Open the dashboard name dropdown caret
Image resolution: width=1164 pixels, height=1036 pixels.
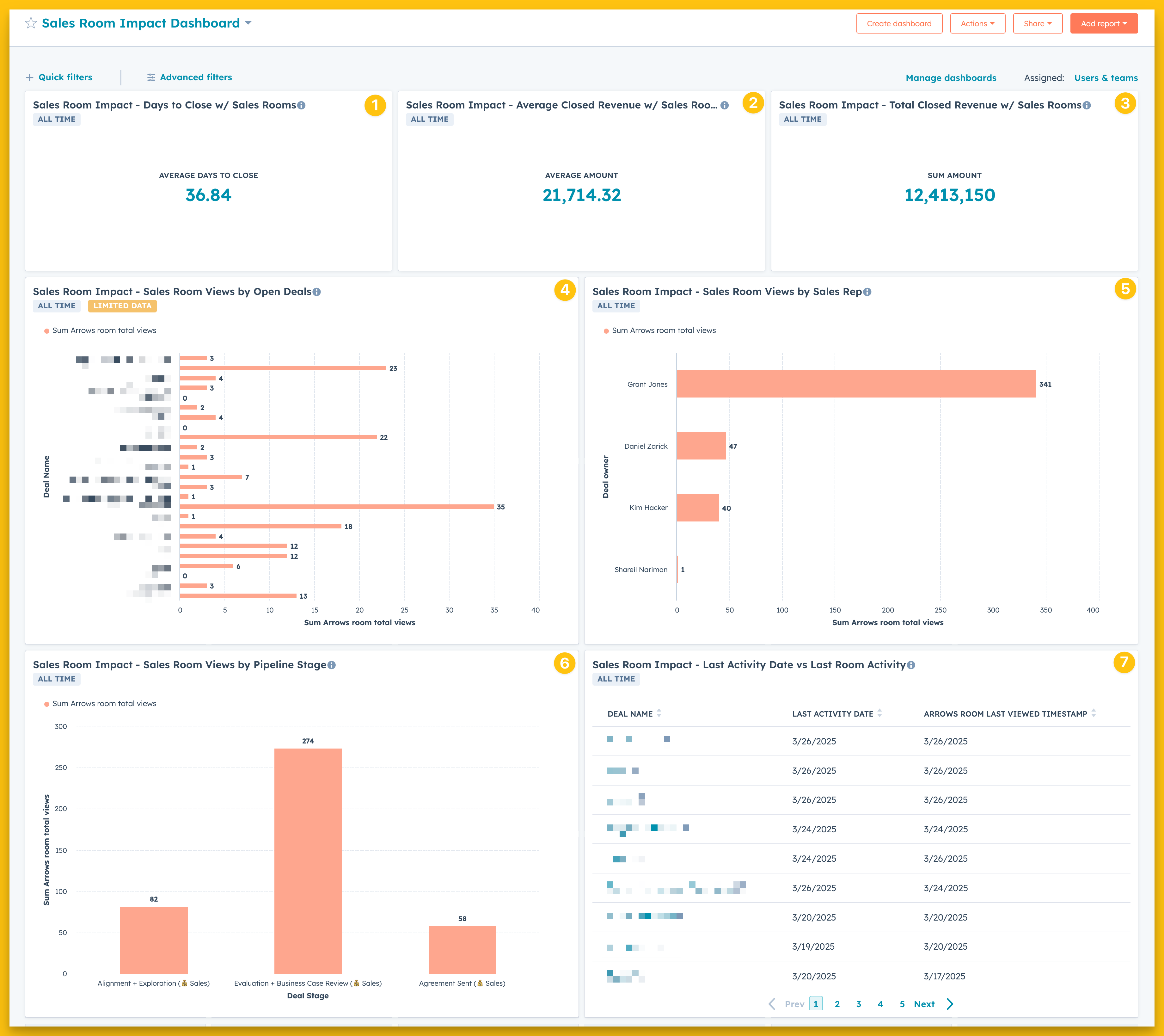coord(248,23)
